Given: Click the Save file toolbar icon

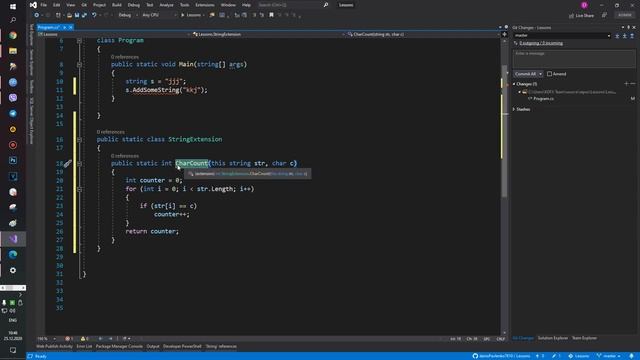Looking at the screenshot, I should pyautogui.click(x=77, y=15).
